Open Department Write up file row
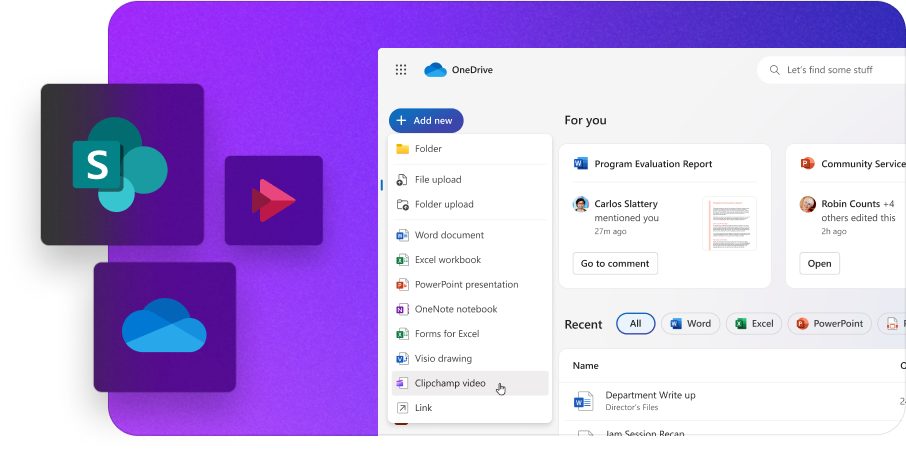906x453 pixels. point(732,401)
